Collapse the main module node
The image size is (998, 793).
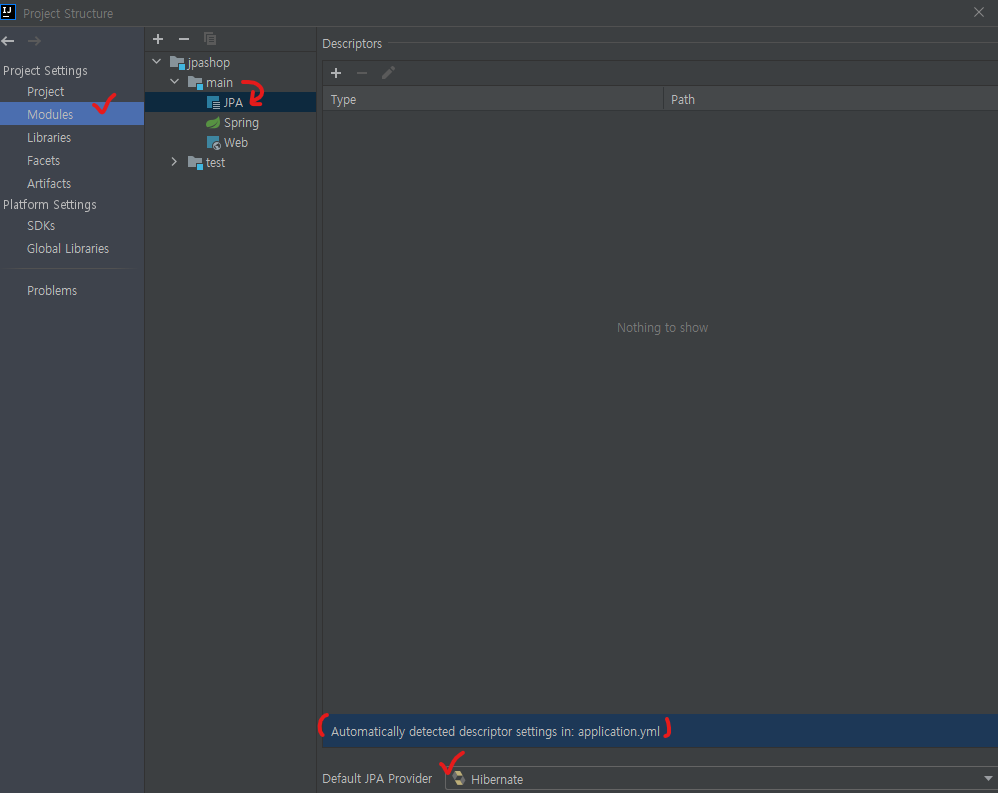tap(174, 82)
